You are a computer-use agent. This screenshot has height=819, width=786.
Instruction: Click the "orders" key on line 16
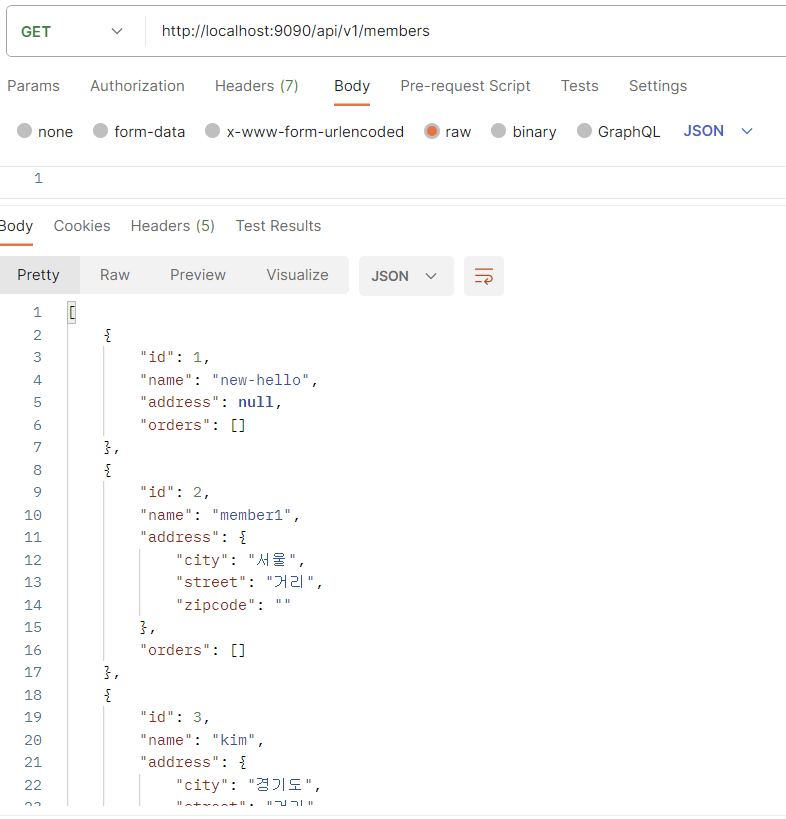pos(175,650)
